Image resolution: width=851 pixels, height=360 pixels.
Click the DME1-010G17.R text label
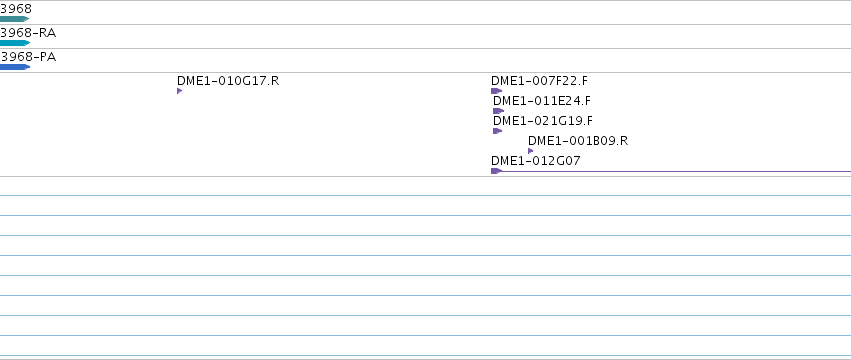(x=228, y=81)
